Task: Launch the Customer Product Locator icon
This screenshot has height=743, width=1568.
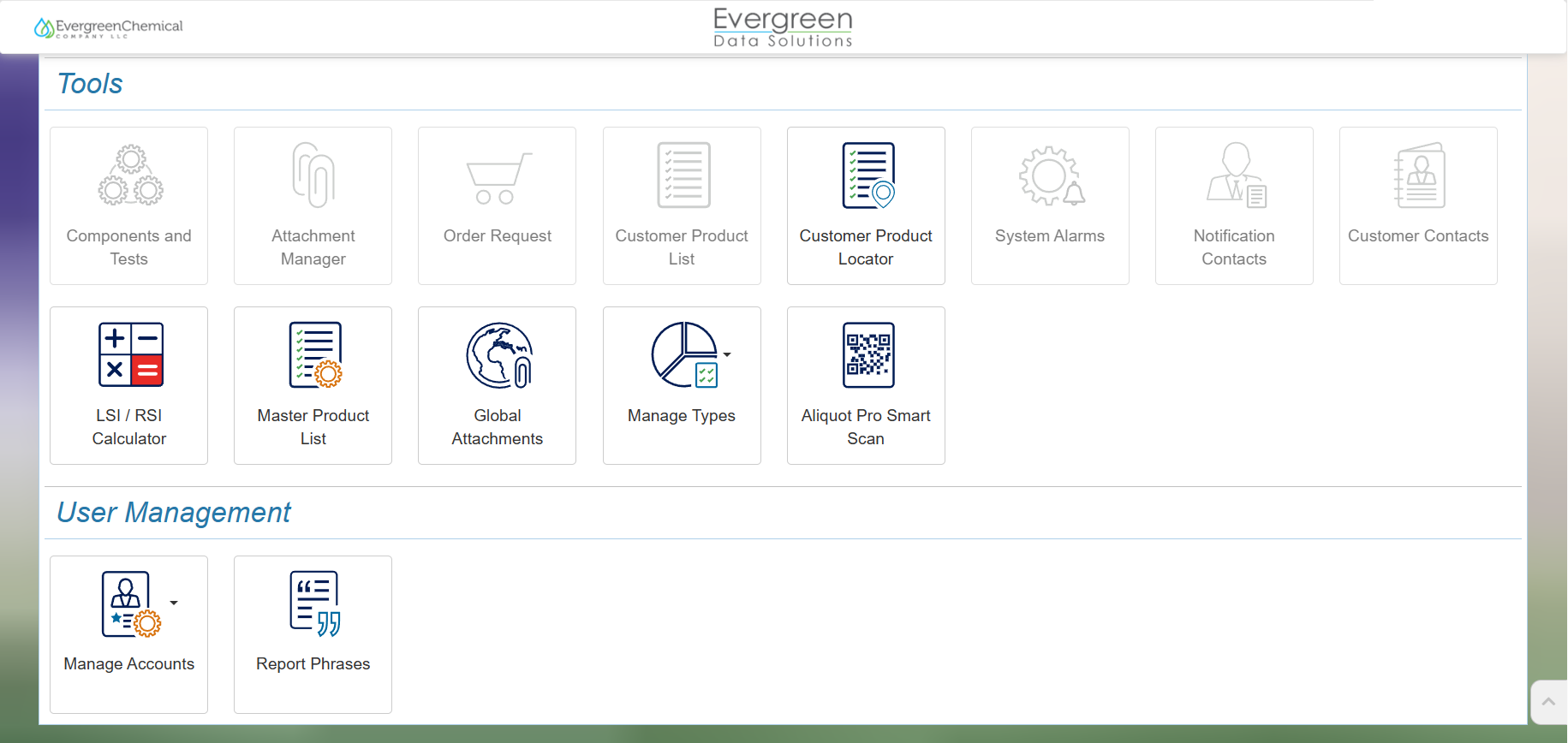Action: [868, 175]
